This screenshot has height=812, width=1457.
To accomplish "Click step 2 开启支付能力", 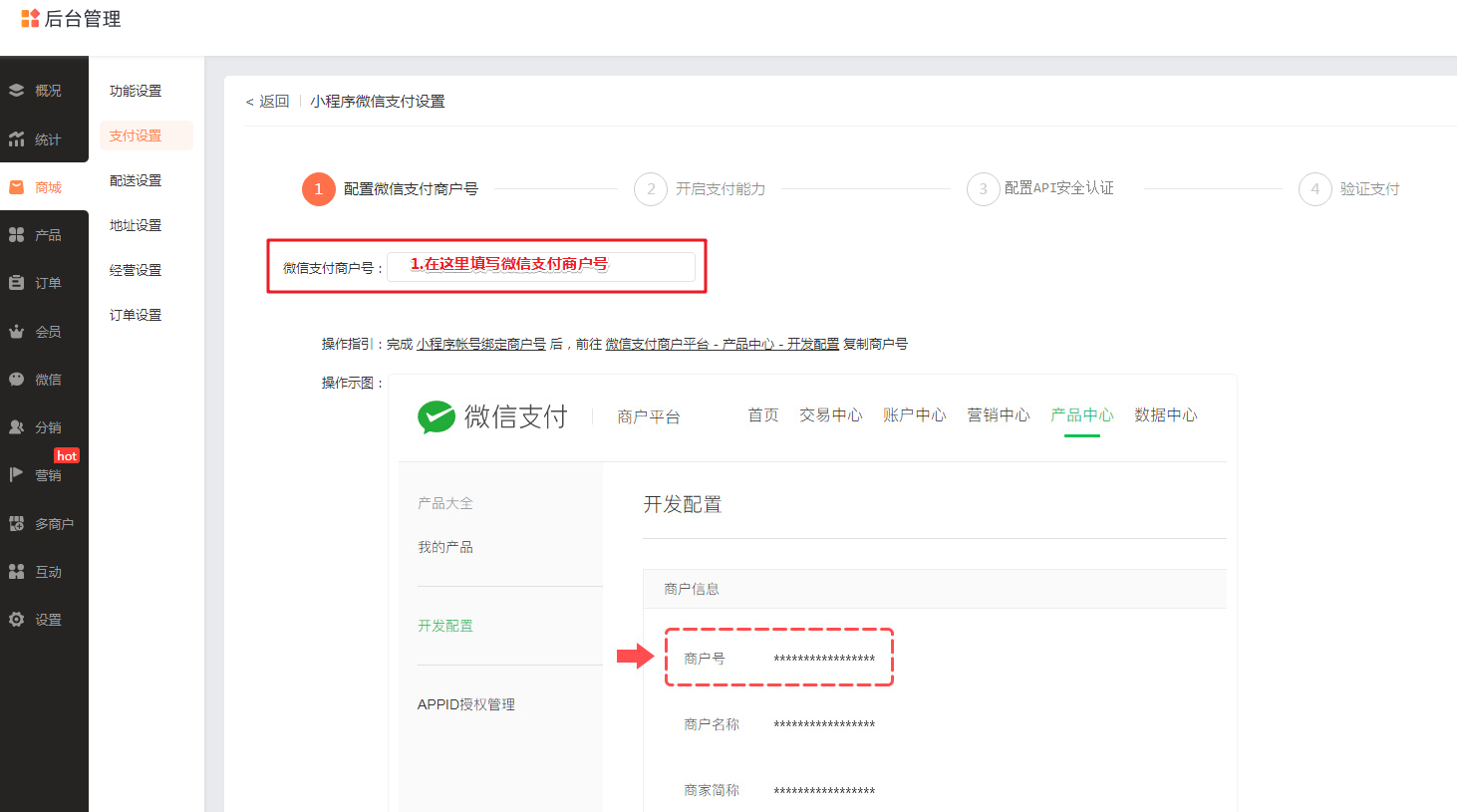I will [x=700, y=188].
